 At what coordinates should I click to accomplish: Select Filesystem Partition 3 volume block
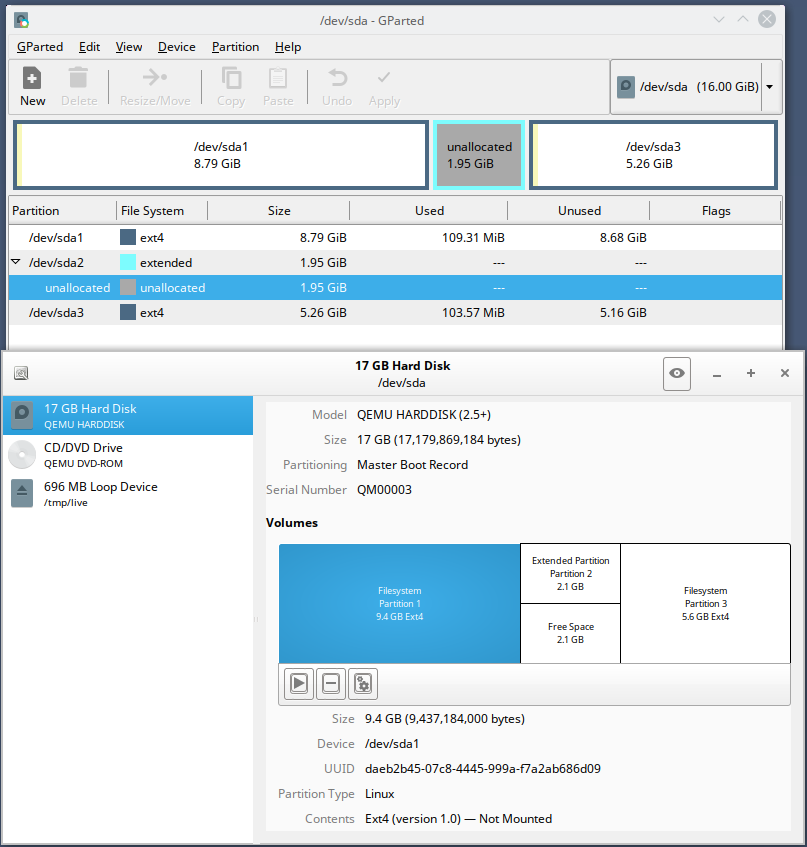pyautogui.click(x=705, y=603)
